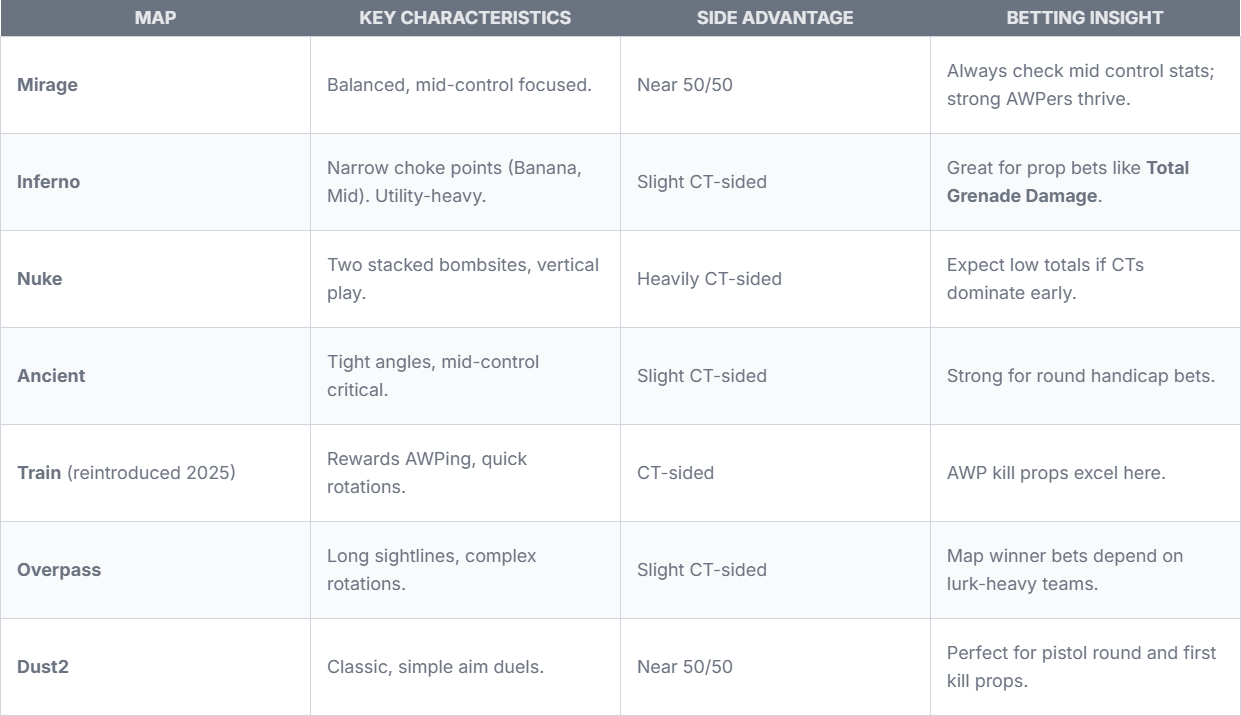1241x716 pixels.
Task: Click the BETTING INSIGHT column header
Action: (1085, 18)
